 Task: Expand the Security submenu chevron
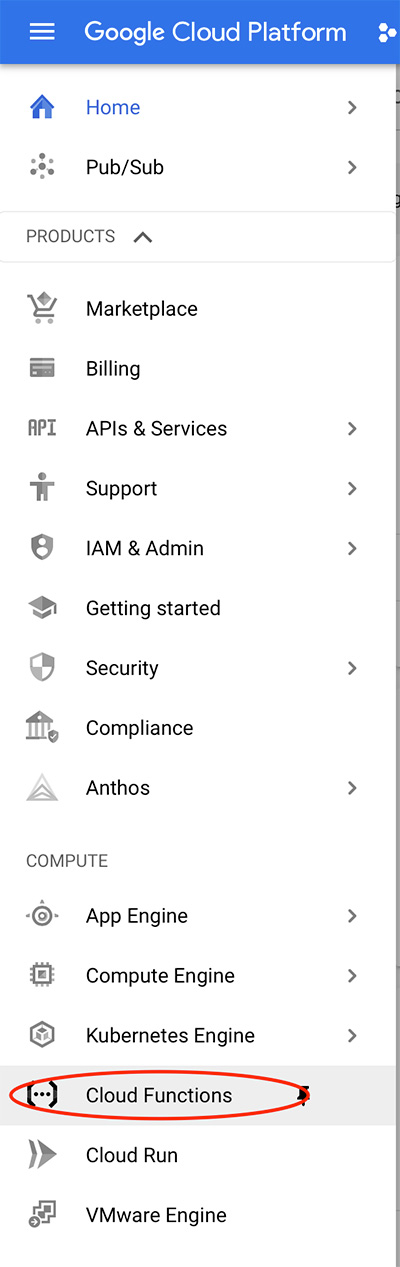[x=352, y=668]
